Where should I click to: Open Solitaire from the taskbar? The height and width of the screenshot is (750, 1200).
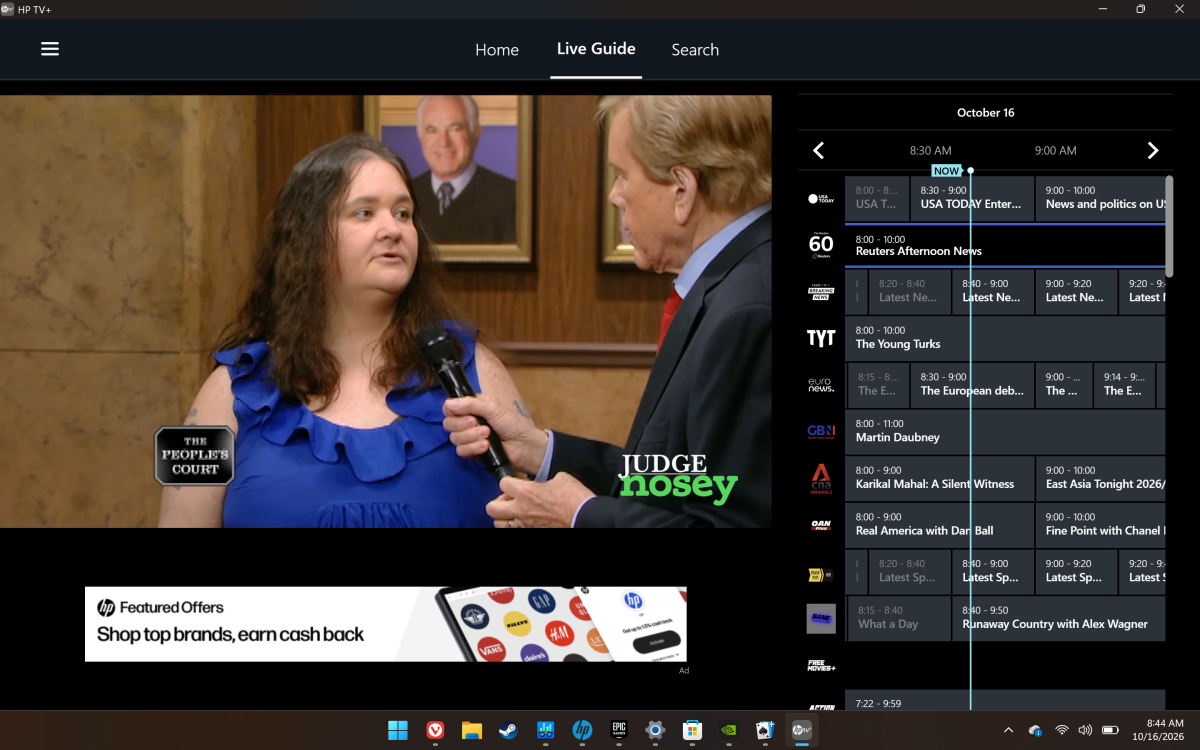pos(765,730)
